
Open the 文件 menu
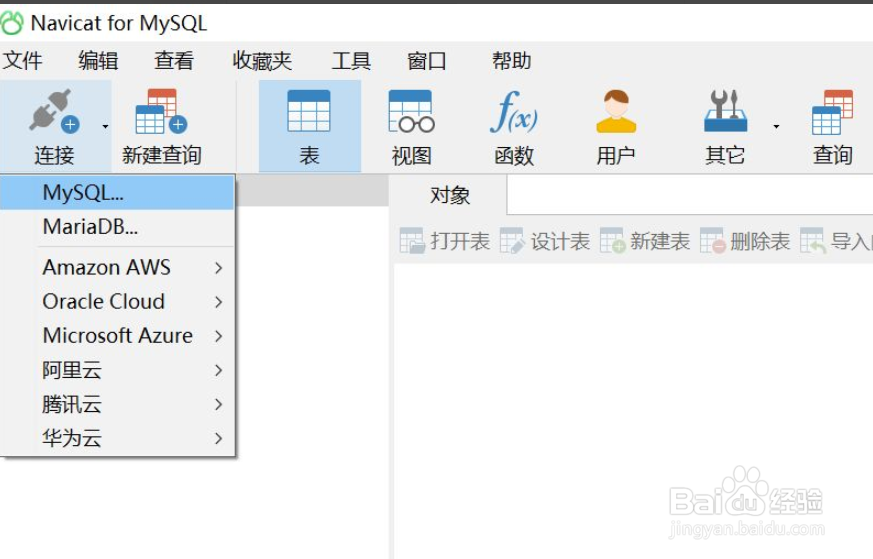[x=22, y=60]
